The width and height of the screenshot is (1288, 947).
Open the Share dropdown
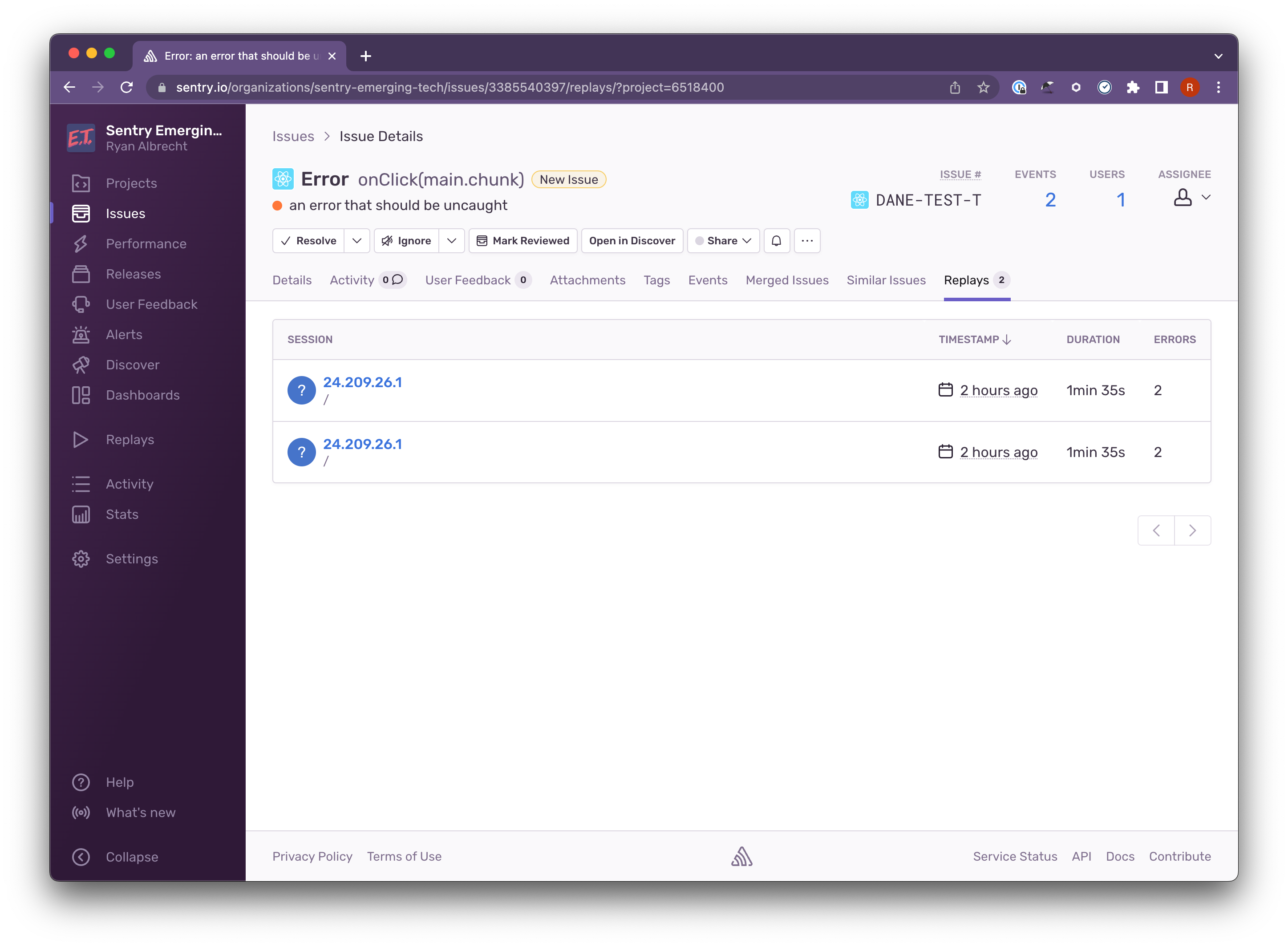click(723, 241)
